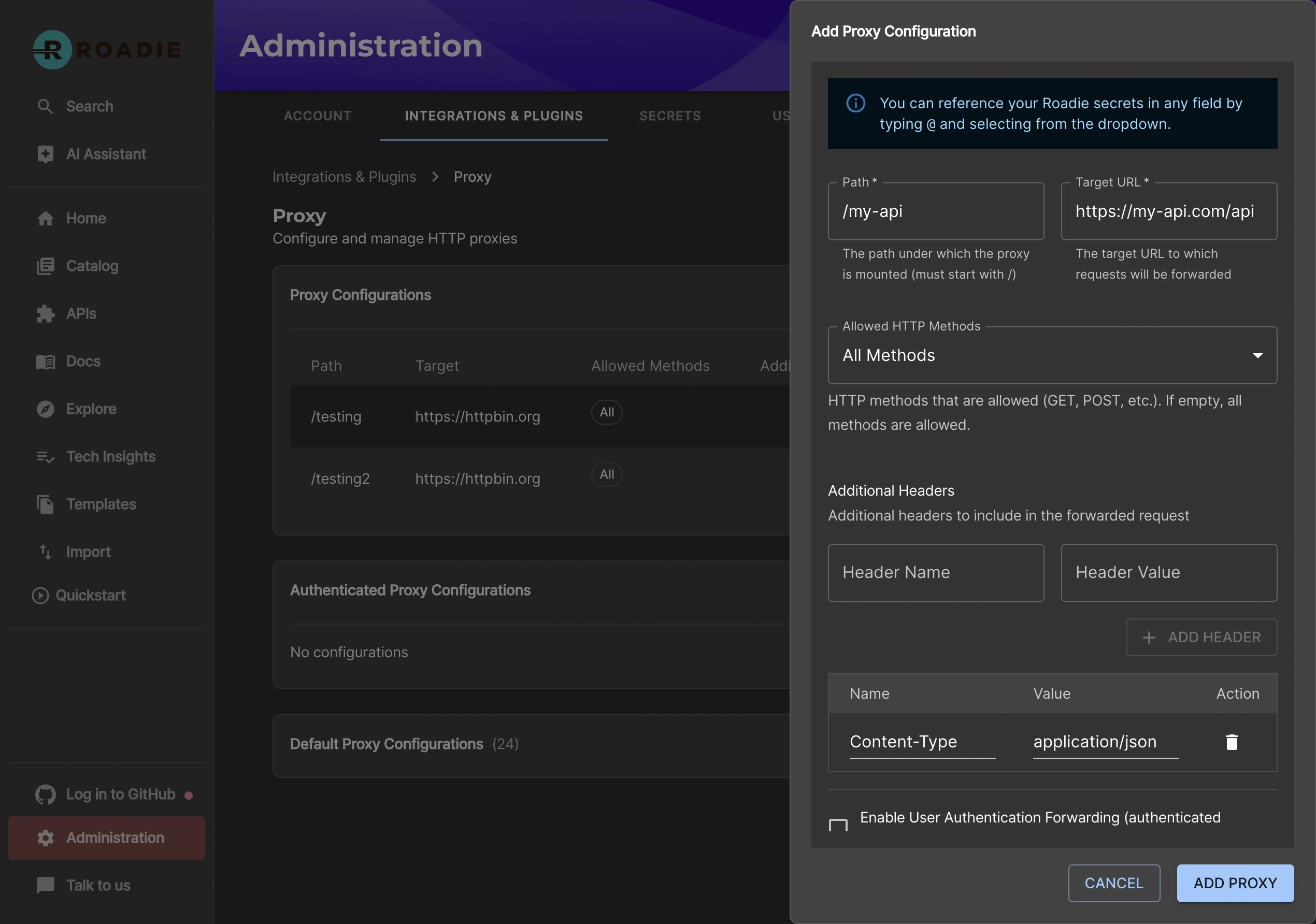This screenshot has width=1316, height=924.
Task: Enable User Authentication Forwarding checkbox
Action: 838,825
